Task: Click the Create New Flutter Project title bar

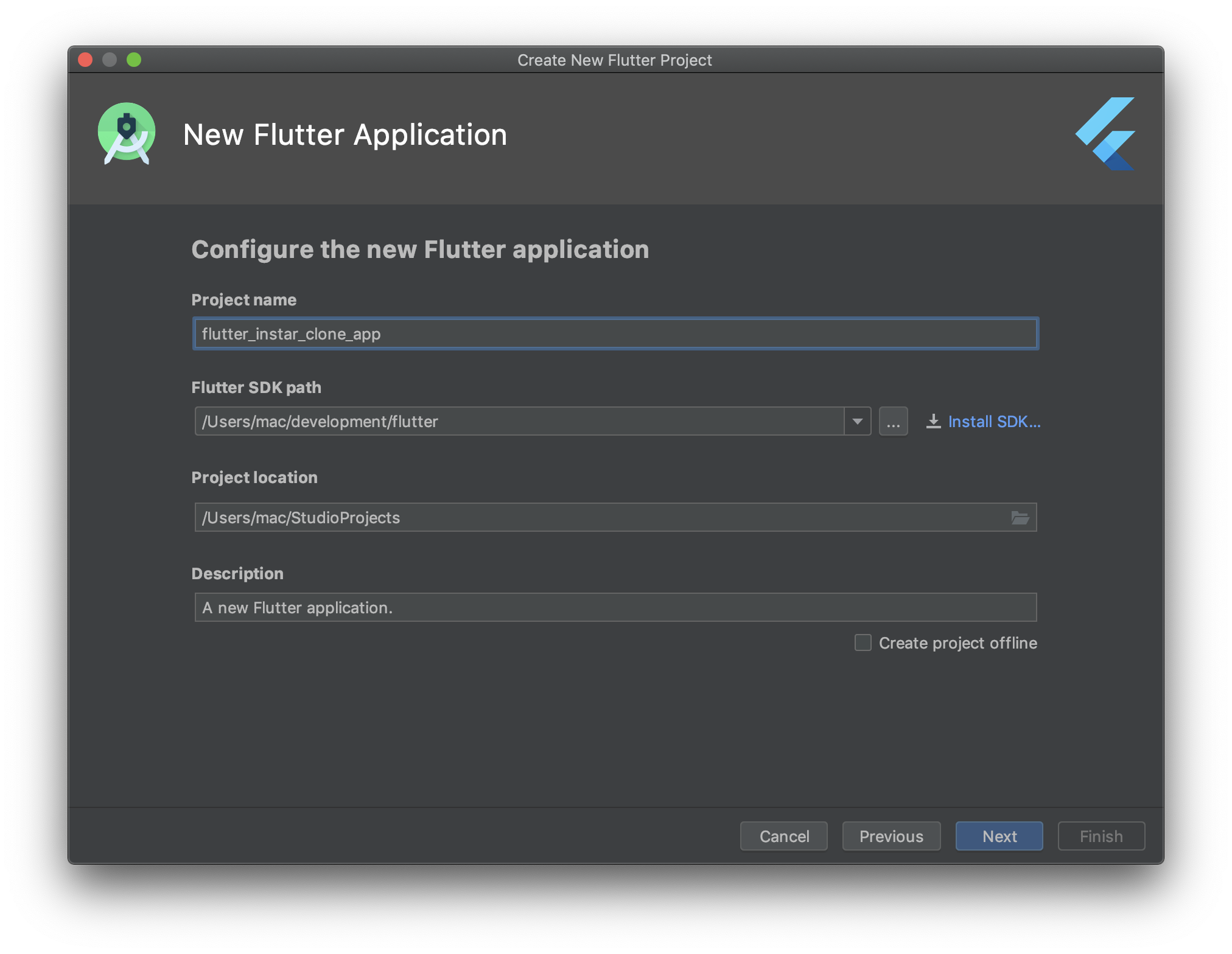Action: [x=615, y=60]
